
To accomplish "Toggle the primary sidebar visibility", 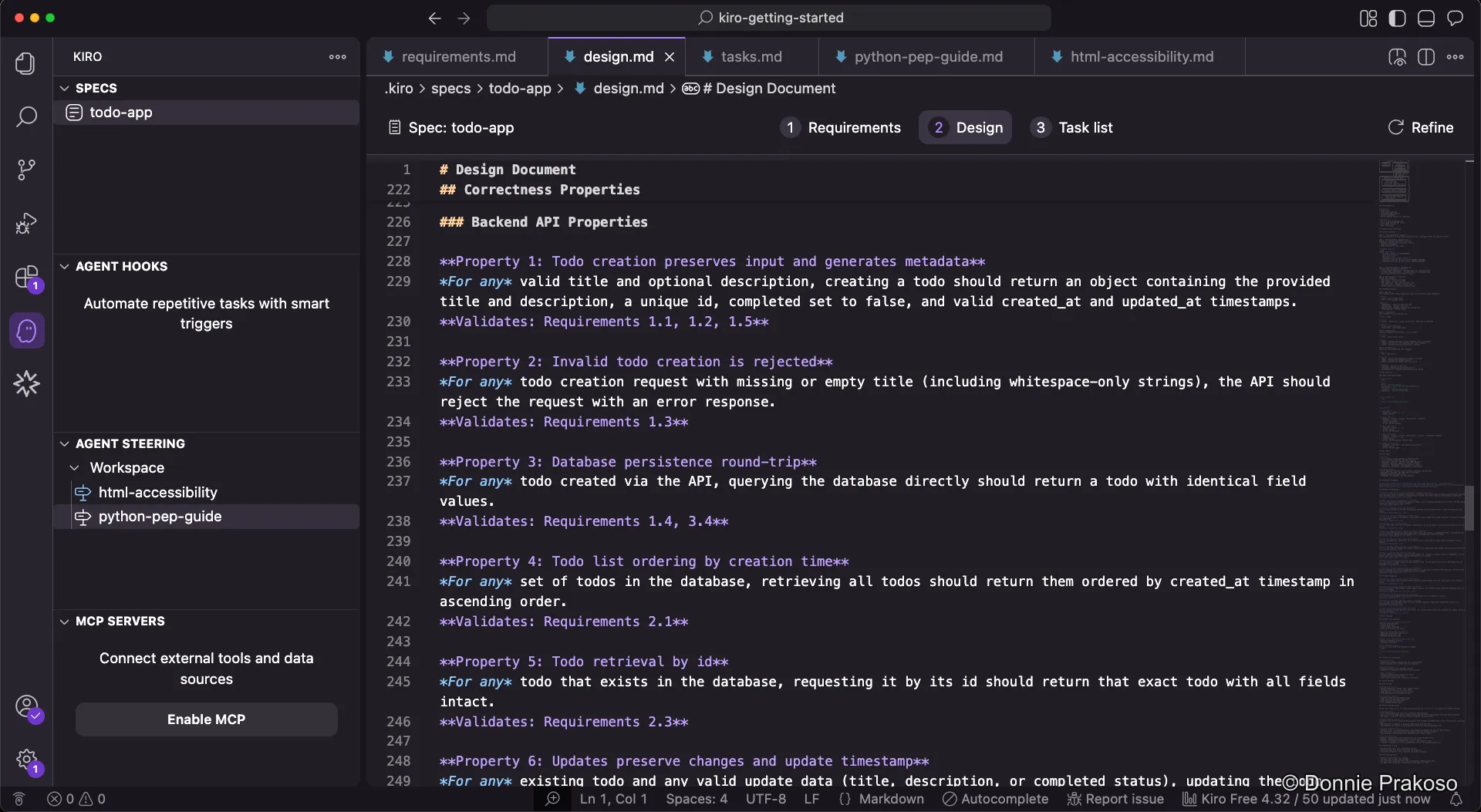I will point(1397,18).
